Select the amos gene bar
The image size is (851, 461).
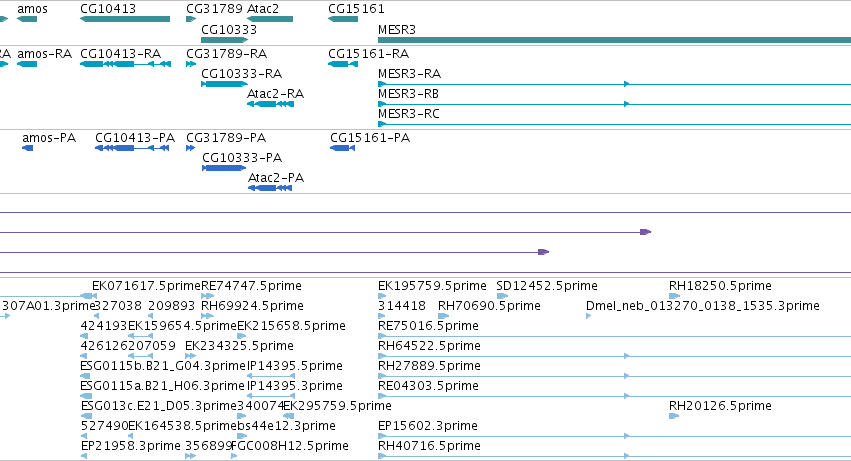[27, 19]
